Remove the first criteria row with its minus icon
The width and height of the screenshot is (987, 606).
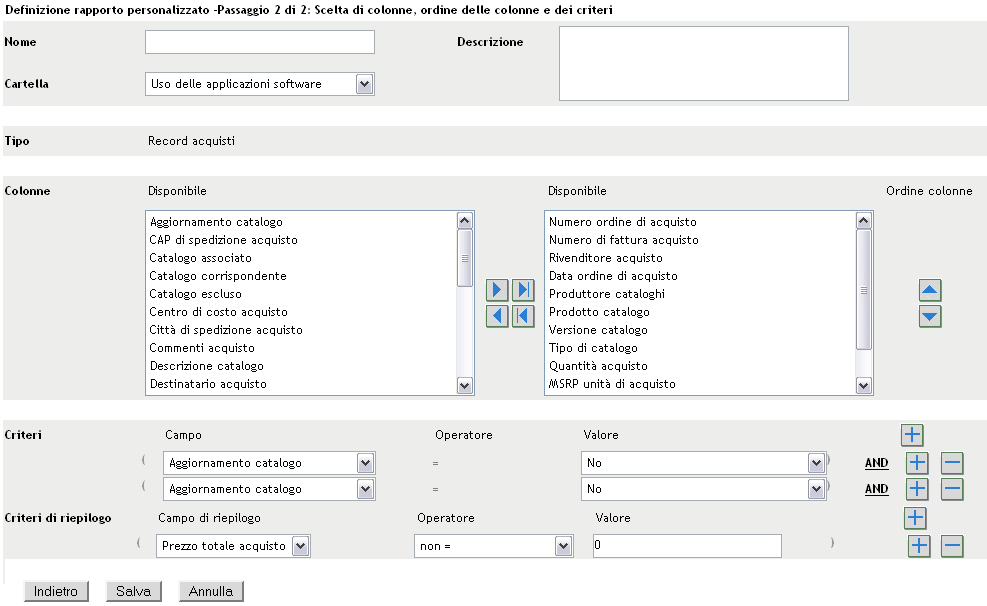click(952, 463)
